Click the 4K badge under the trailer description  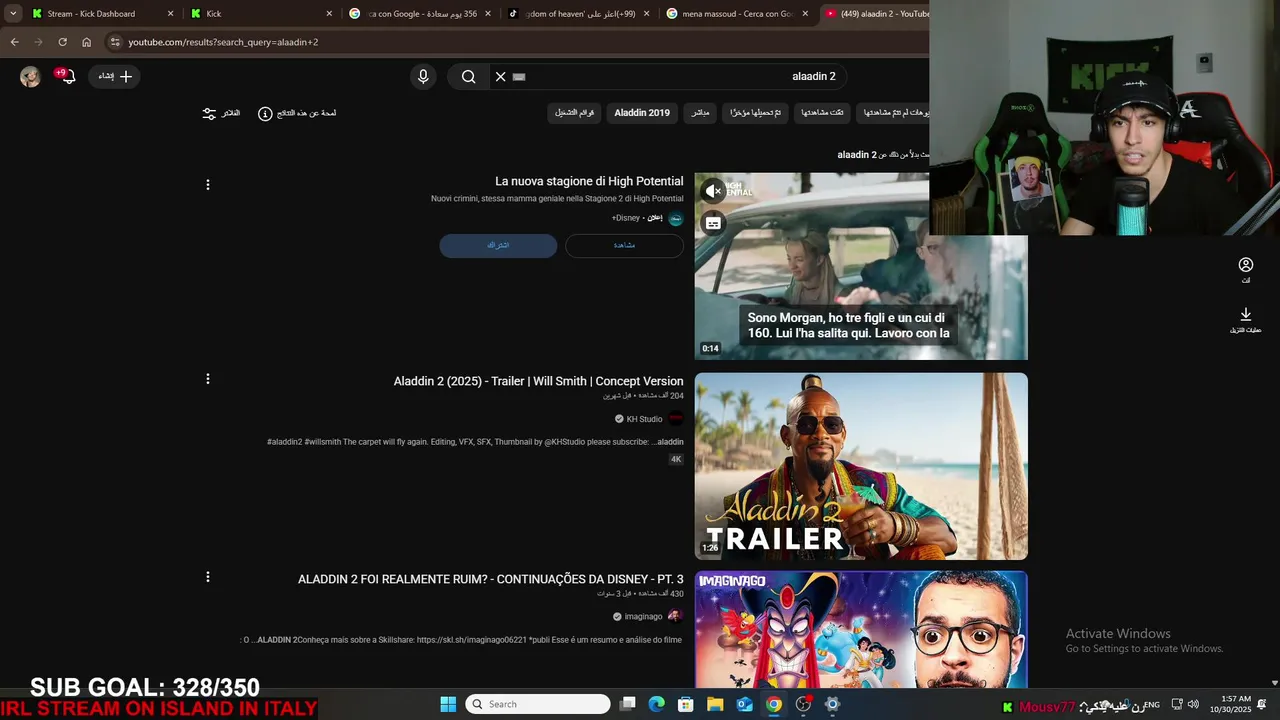point(676,459)
